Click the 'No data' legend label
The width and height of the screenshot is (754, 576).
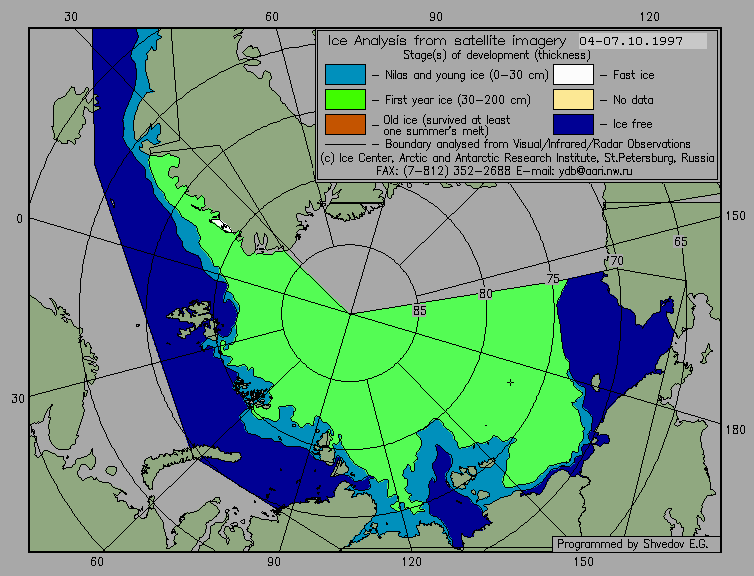633,100
